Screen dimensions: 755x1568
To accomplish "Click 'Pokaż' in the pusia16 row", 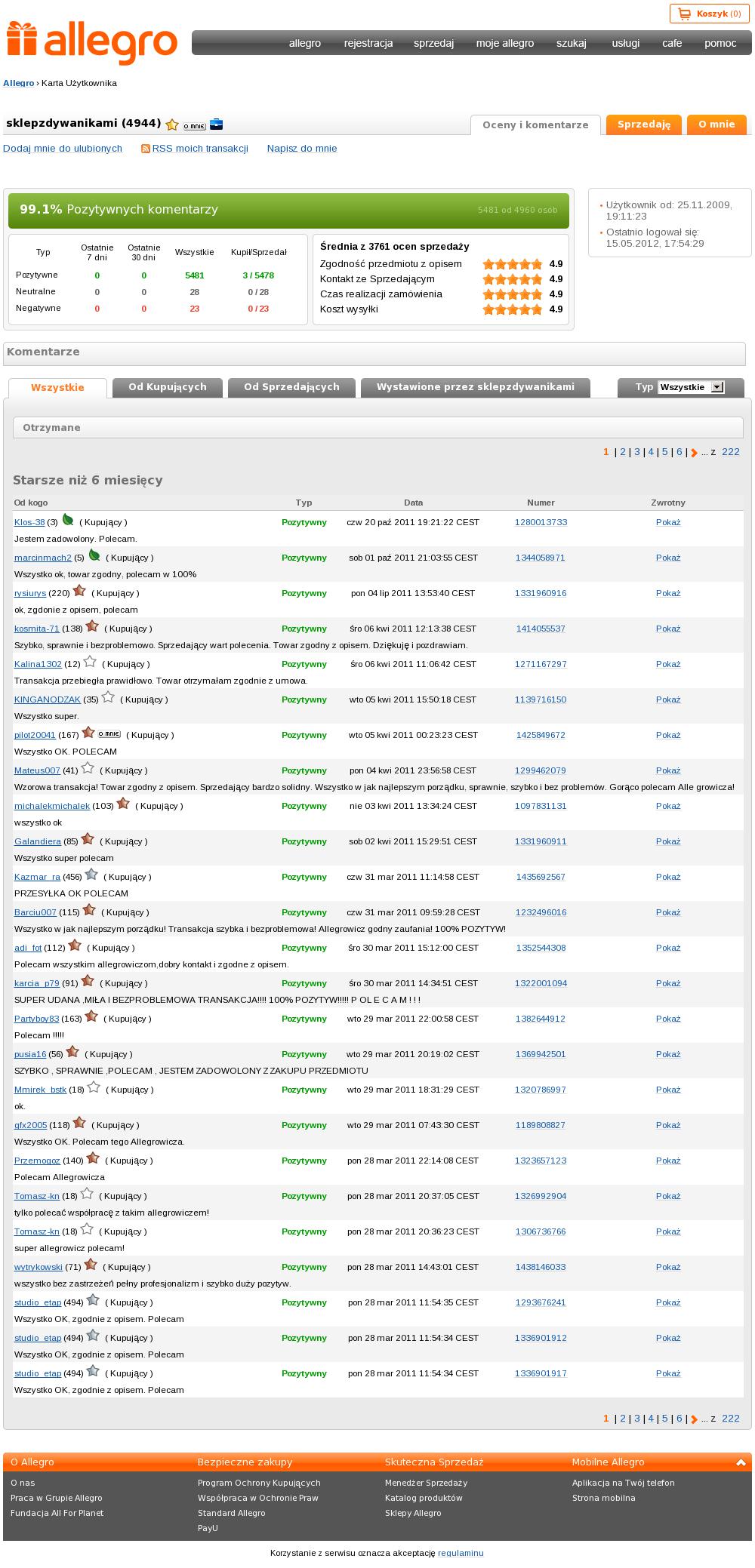I will [668, 1054].
